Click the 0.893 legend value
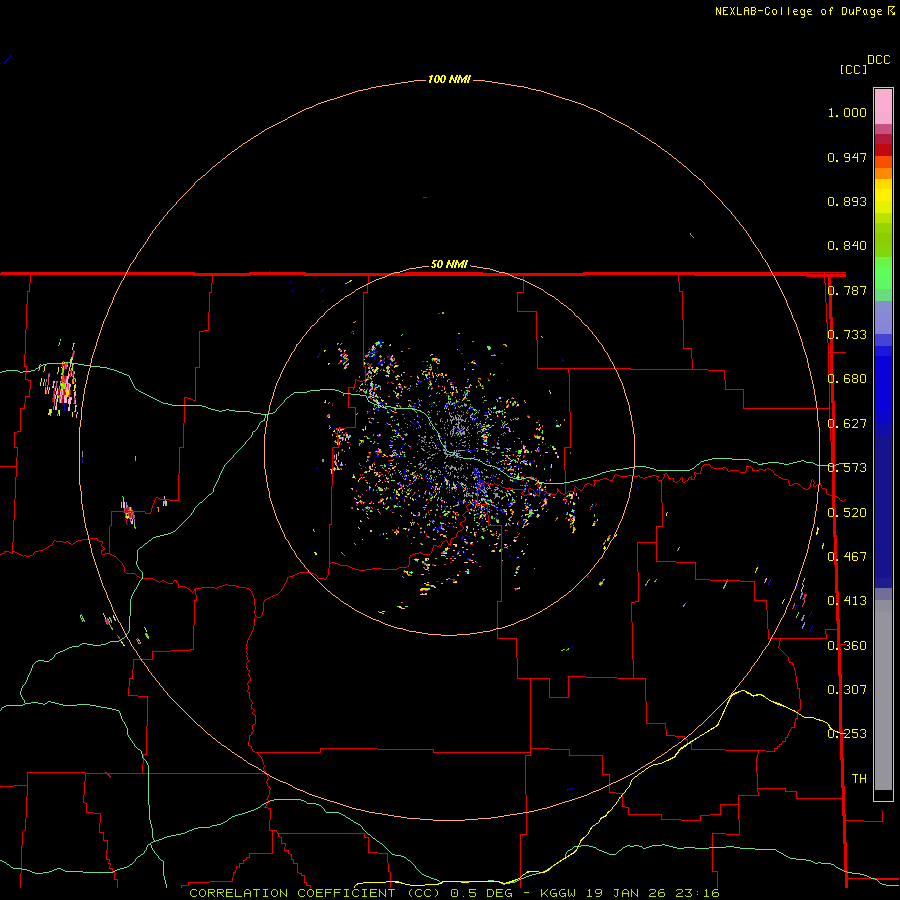The width and height of the screenshot is (900, 900). click(847, 201)
